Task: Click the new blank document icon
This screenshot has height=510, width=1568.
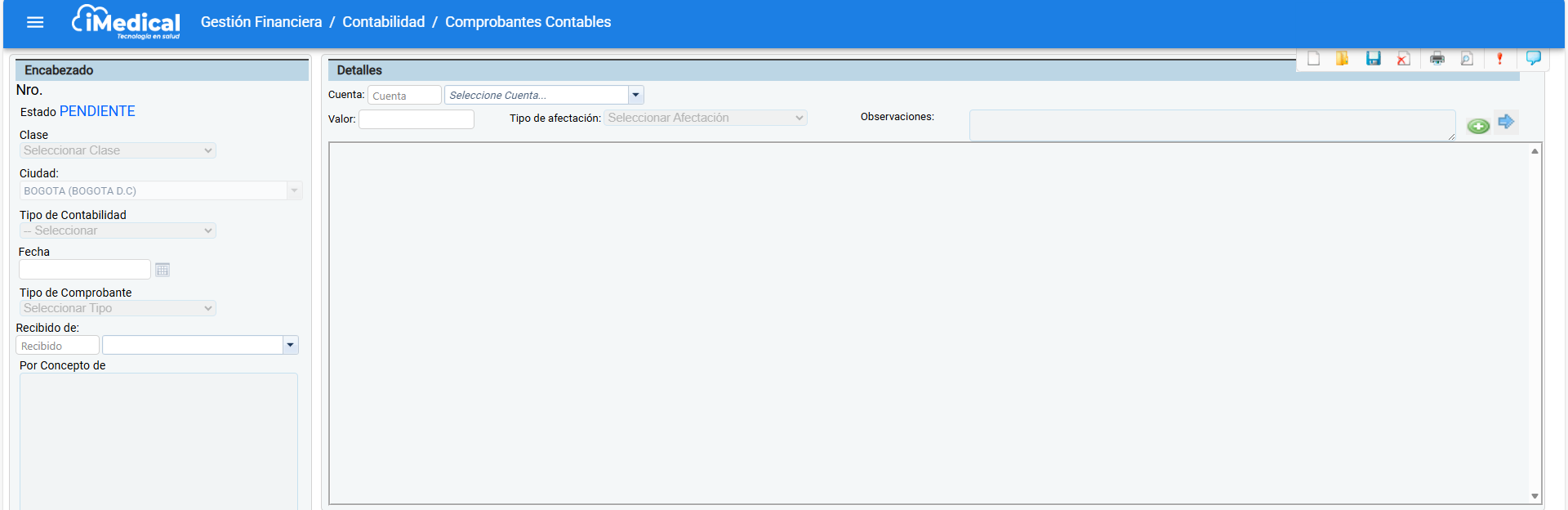Action: [x=1313, y=59]
